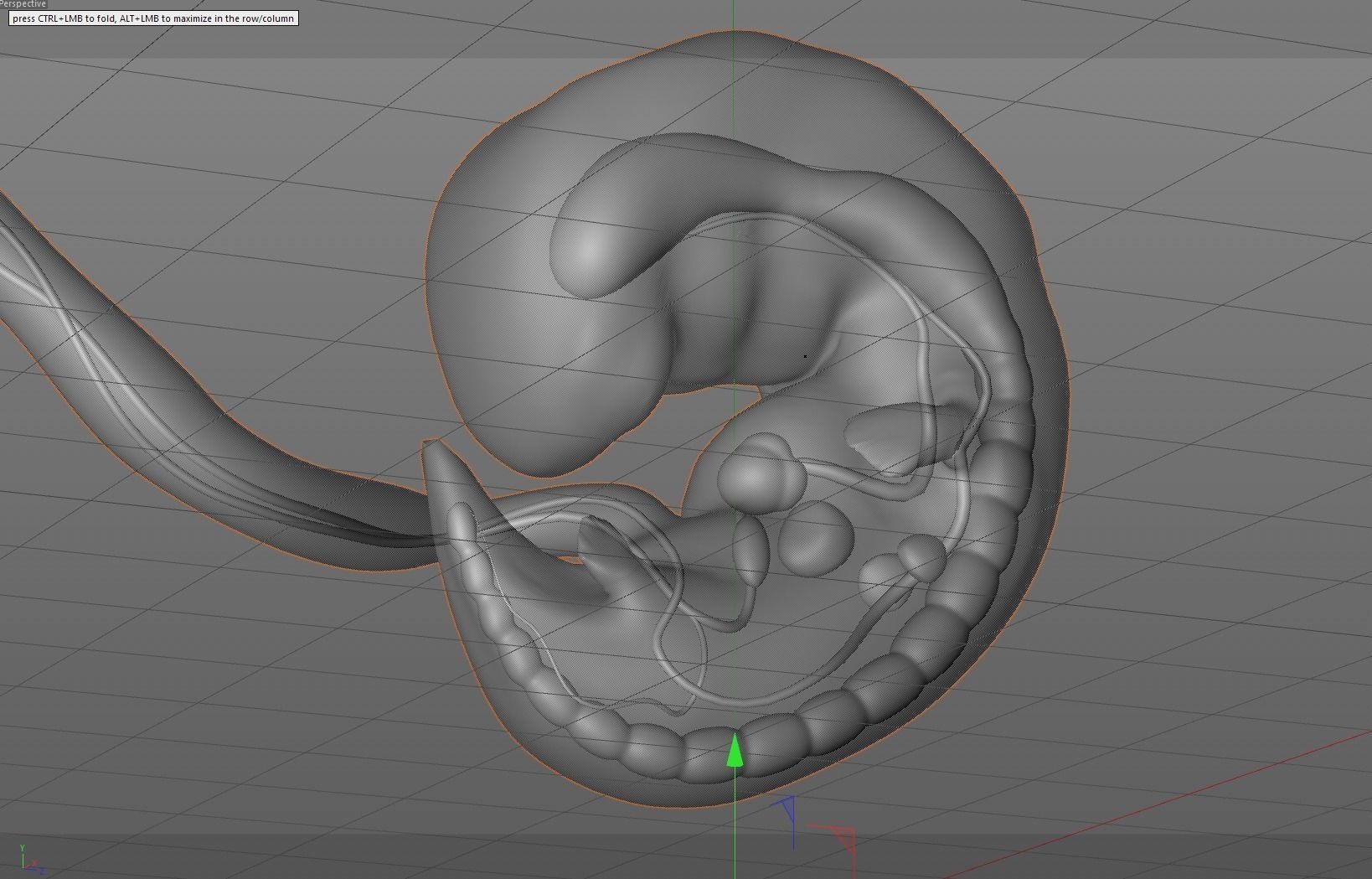Screen dimensions: 1372x879
Task: Click the world axis orientation indicator
Action: click(30, 861)
